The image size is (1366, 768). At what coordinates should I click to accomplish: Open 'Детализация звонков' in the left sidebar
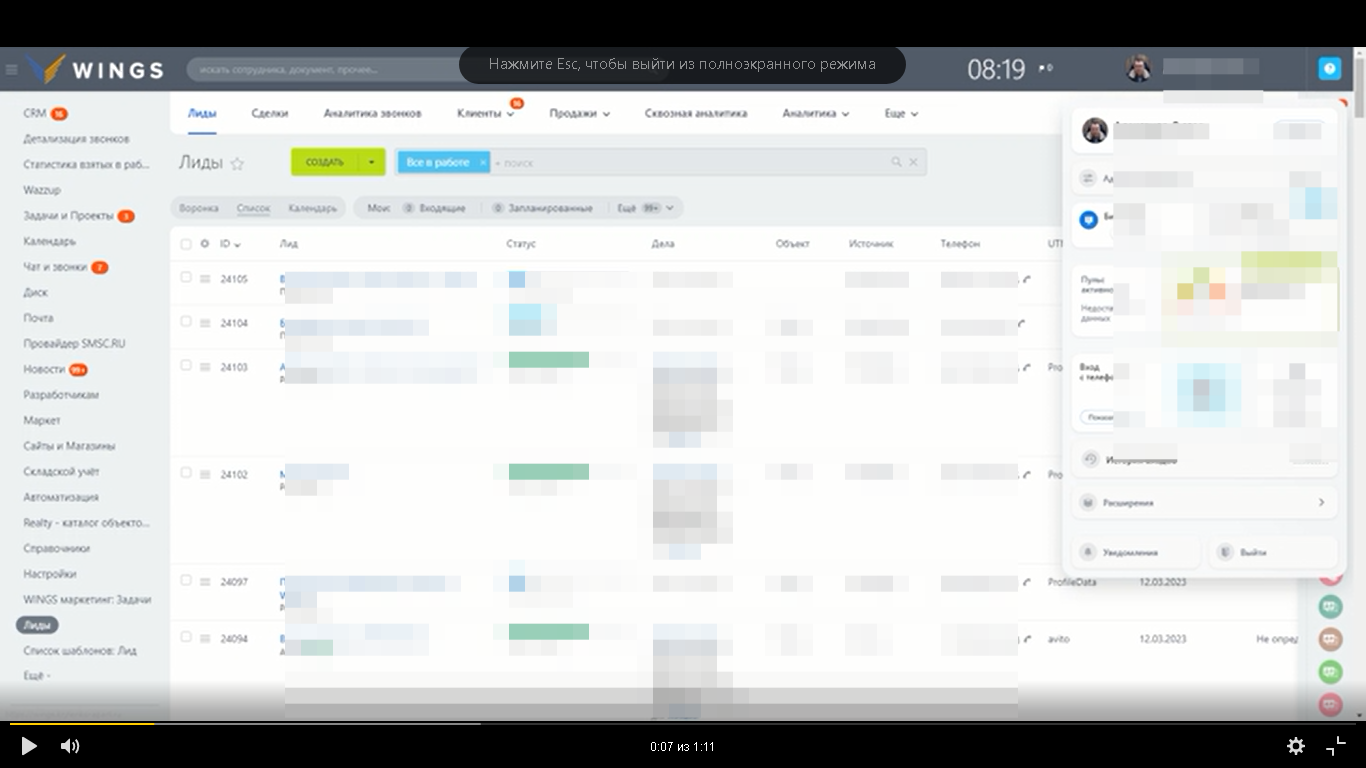click(x=76, y=139)
